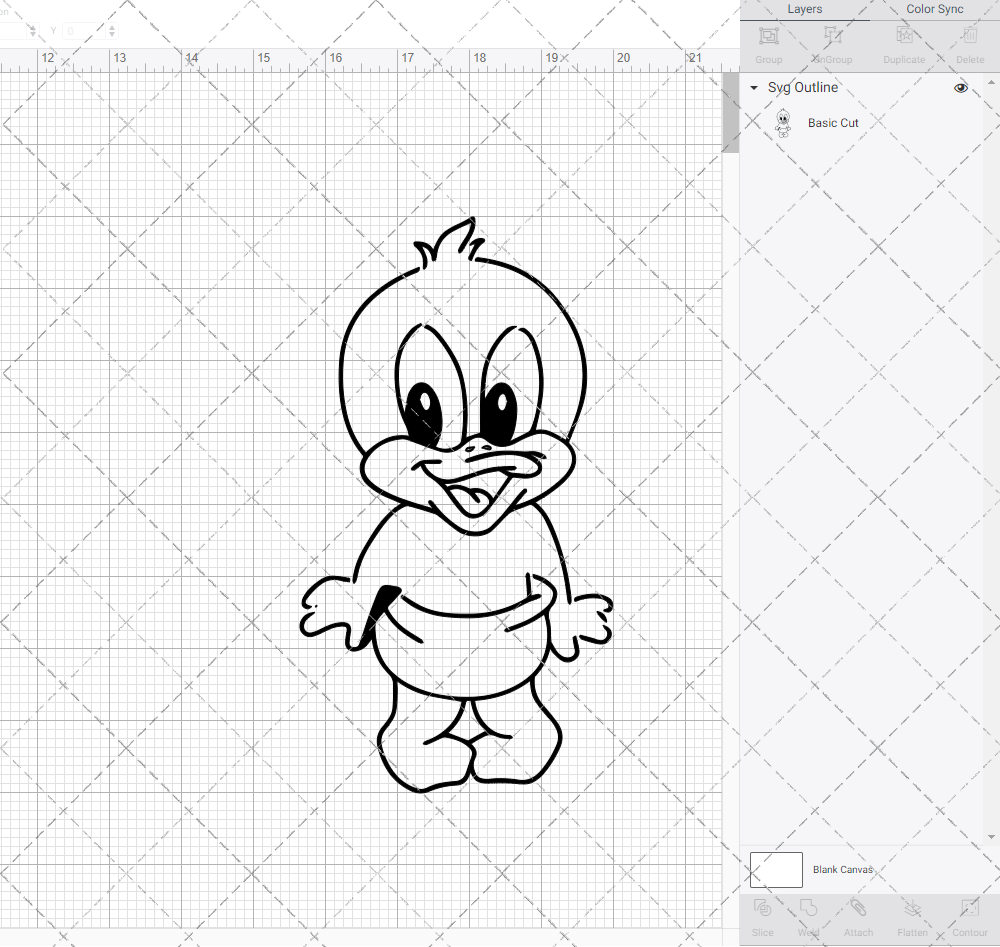Hide the Svg Outline group using the eye

[x=960, y=88]
